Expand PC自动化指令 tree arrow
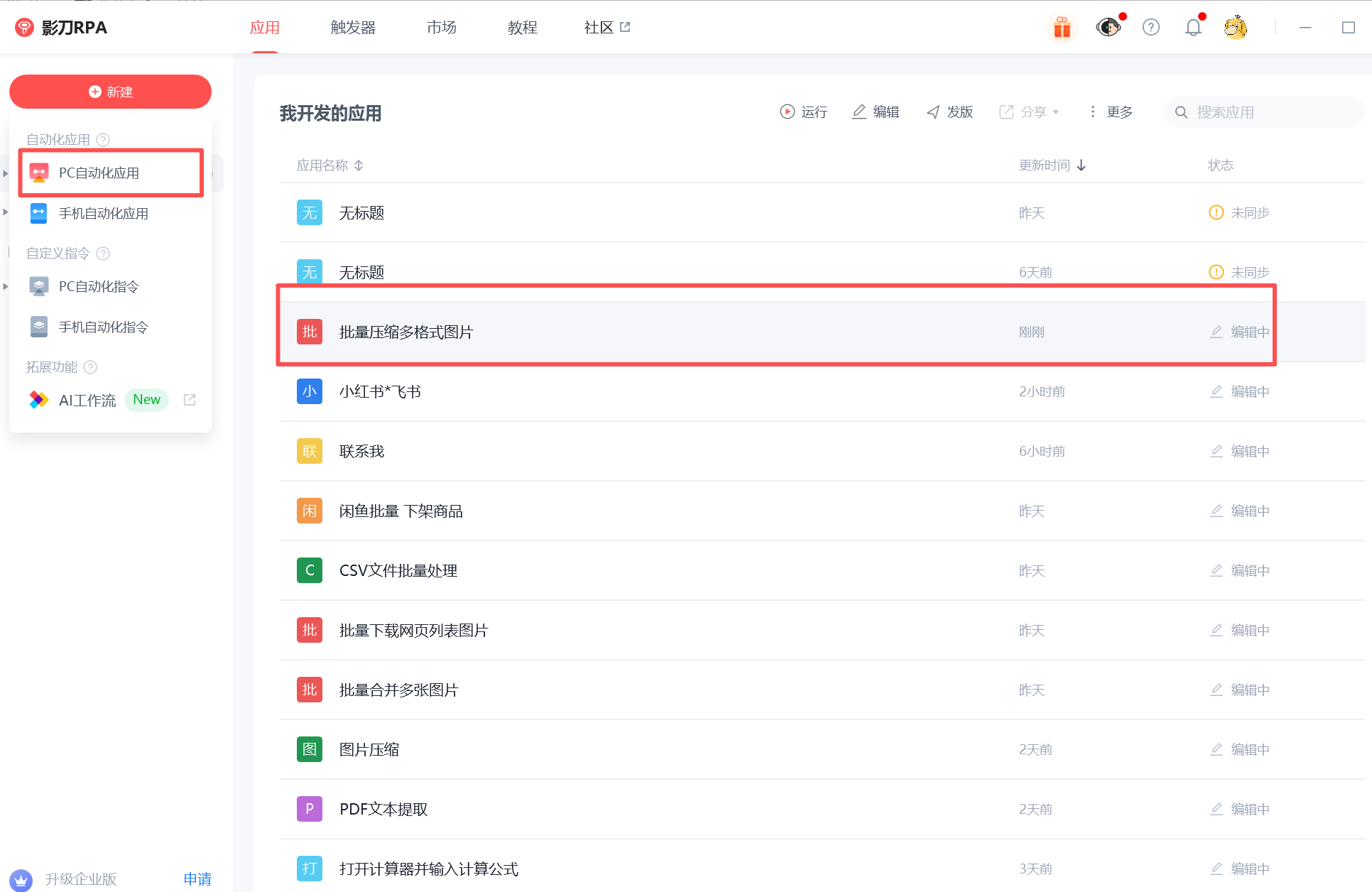Viewport: 1372px width, 892px height. [6, 287]
